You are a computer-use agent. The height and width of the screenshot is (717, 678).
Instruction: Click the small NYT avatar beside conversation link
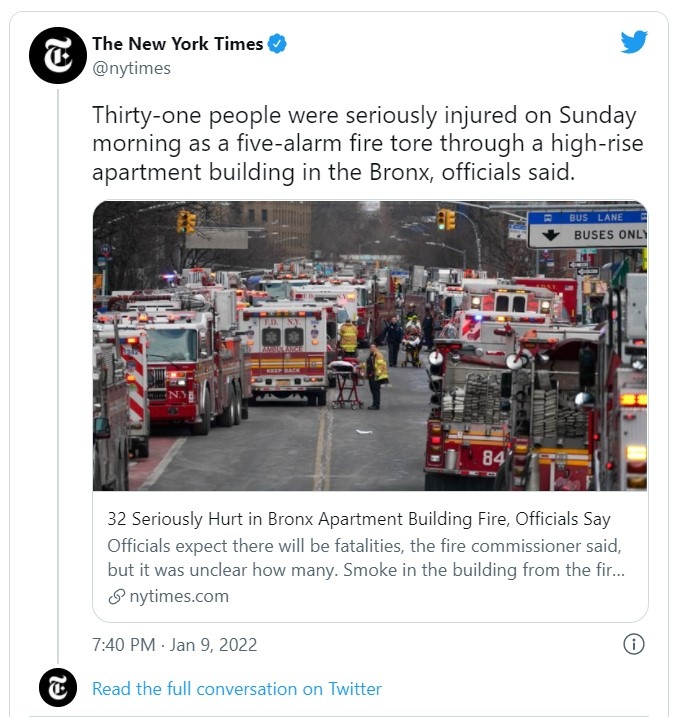tap(58, 687)
